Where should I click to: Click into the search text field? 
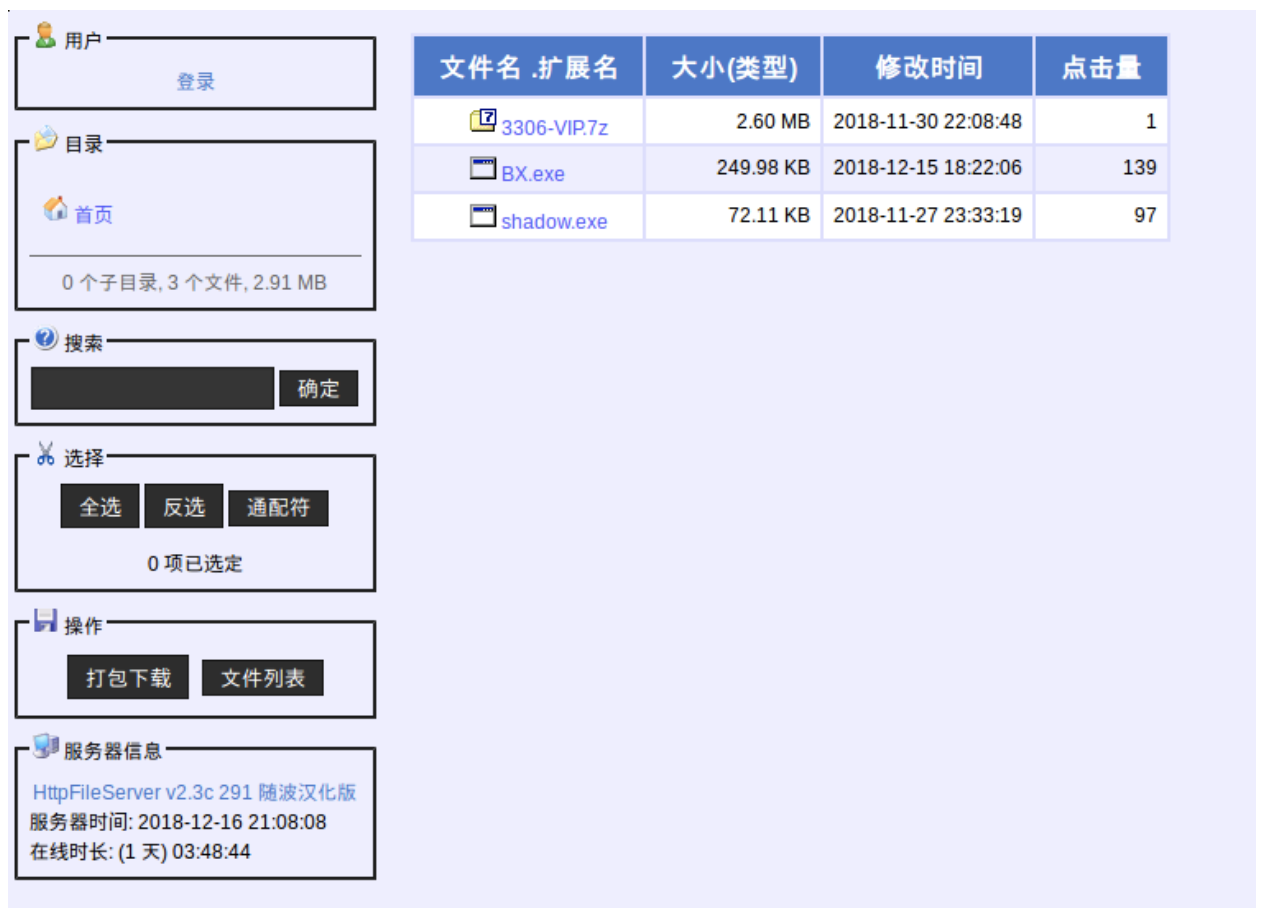tap(152, 388)
